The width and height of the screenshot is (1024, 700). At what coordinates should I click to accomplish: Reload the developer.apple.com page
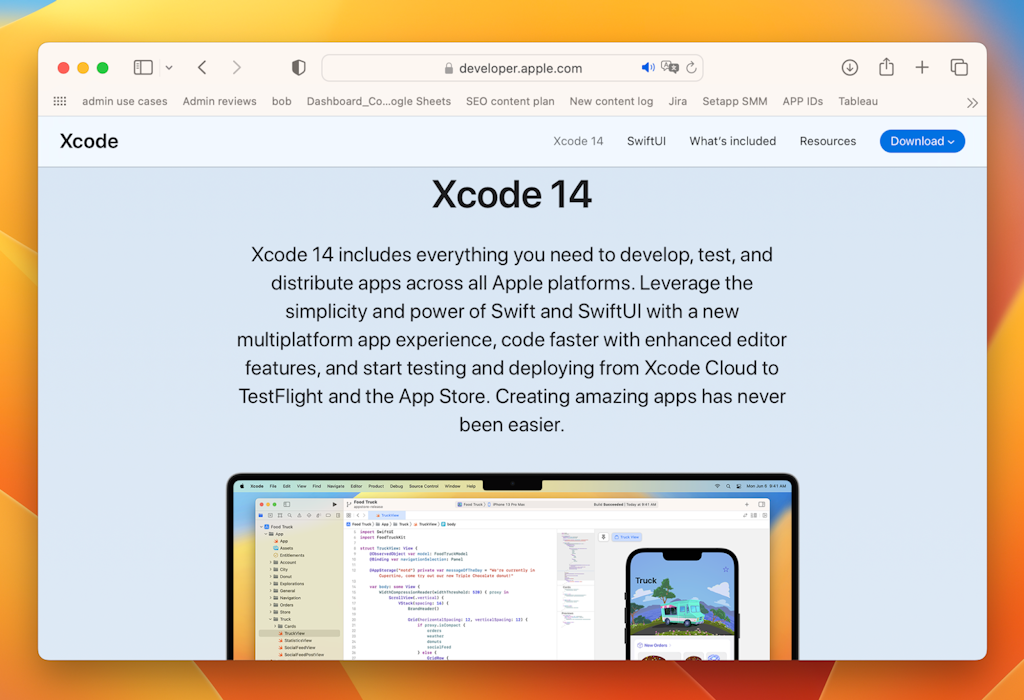point(689,67)
